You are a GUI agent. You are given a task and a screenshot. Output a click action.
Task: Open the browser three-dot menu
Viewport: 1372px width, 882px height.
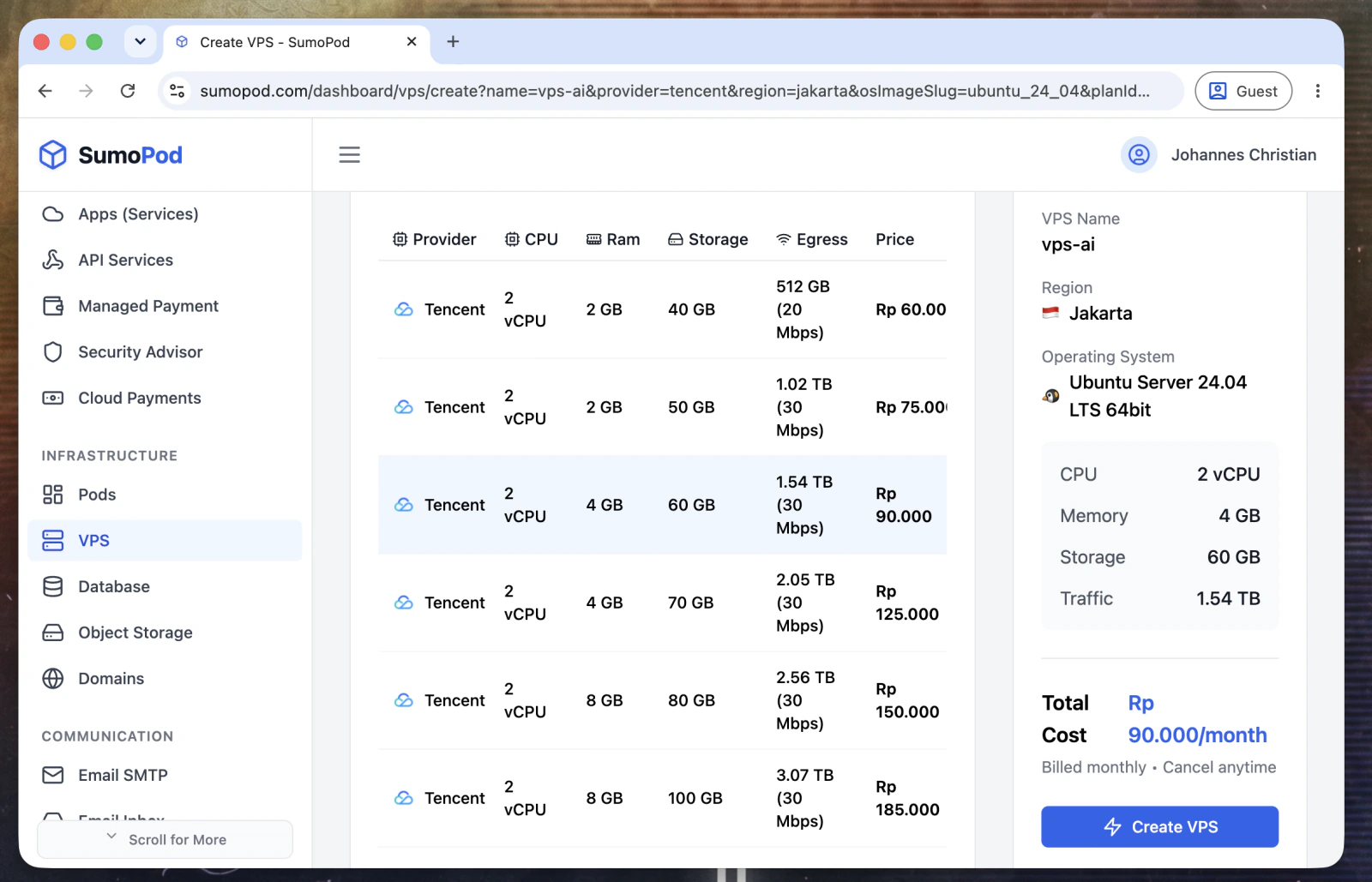click(x=1318, y=91)
